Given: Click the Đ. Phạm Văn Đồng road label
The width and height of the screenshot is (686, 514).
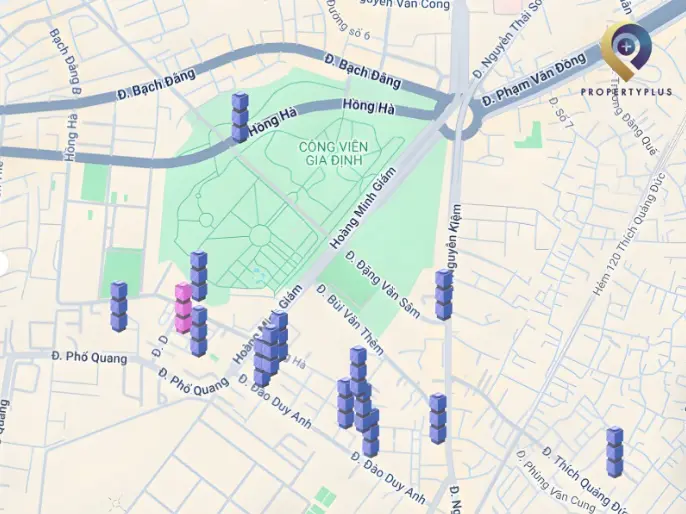Looking at the screenshot, I should tap(533, 80).
